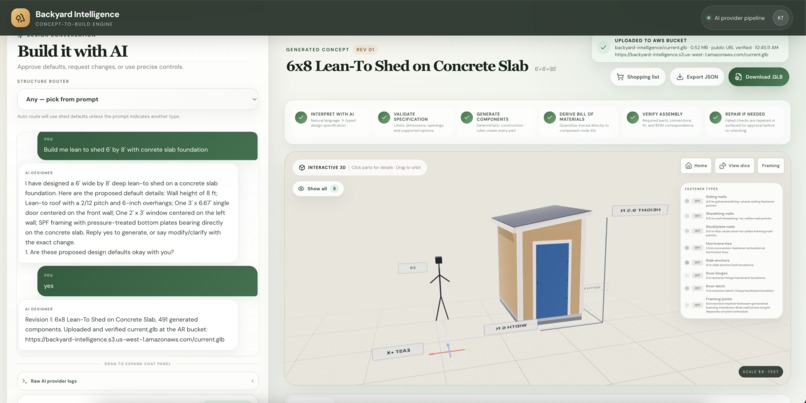
Task: Click the WIDTH dimension label in viewport
Action: click(510, 327)
